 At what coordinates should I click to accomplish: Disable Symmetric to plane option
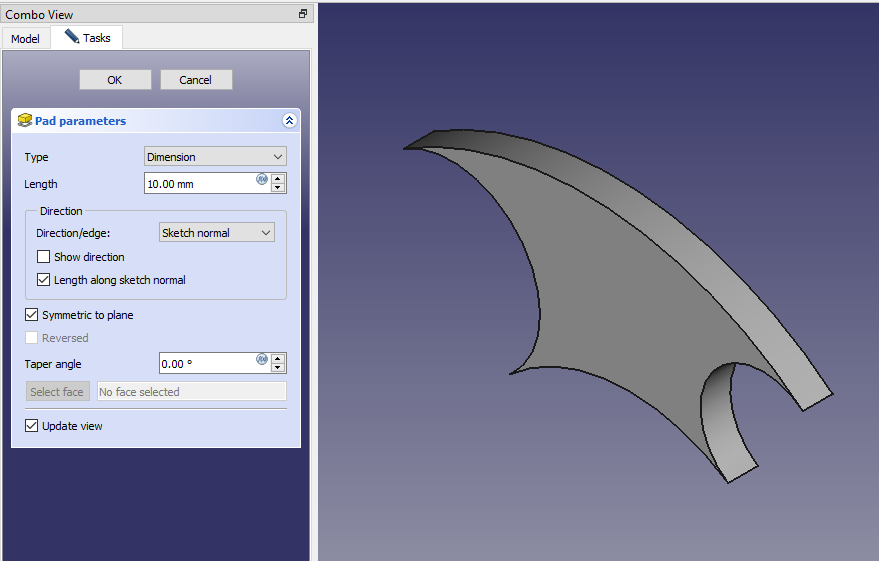click(32, 315)
